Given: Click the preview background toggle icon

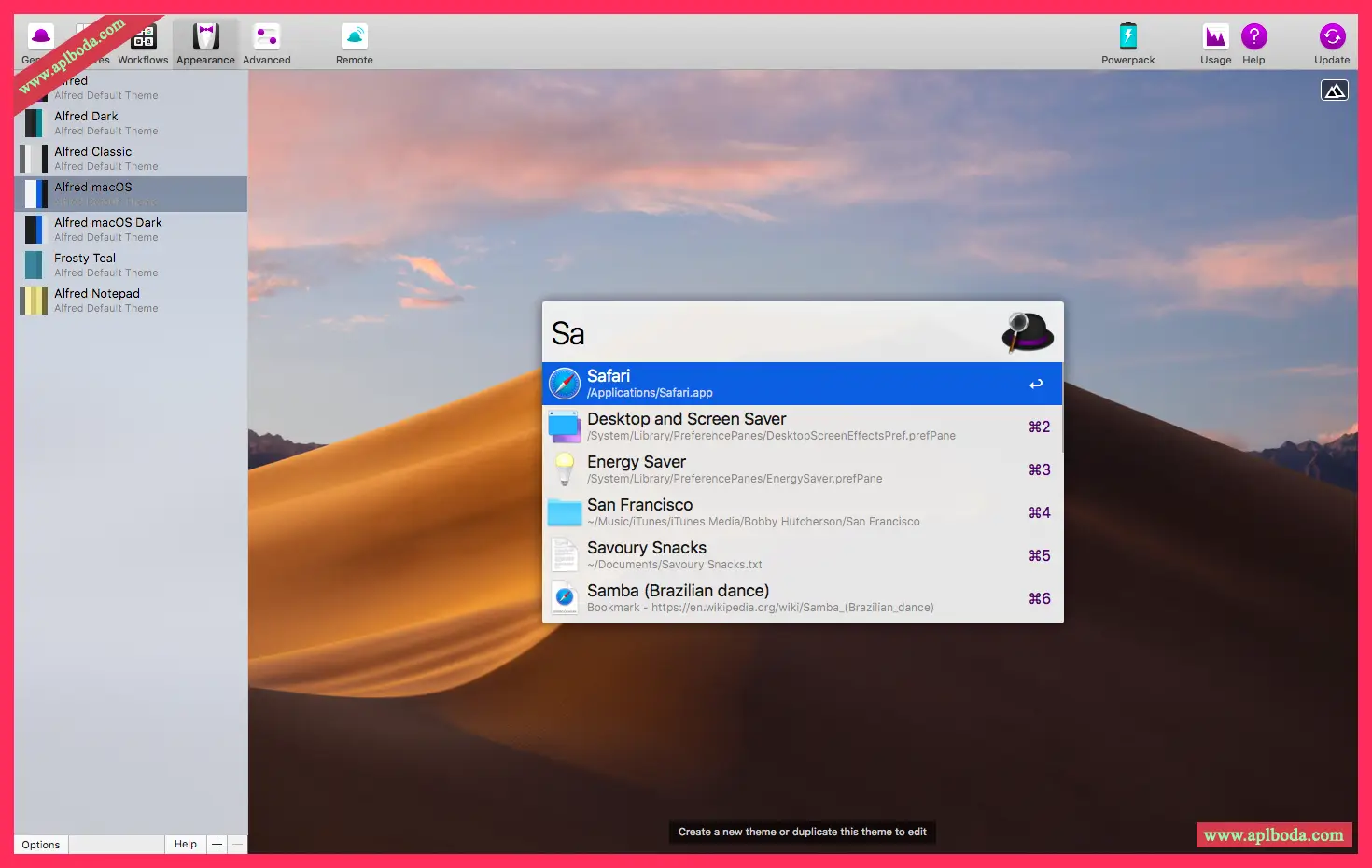Looking at the screenshot, I should [x=1335, y=91].
